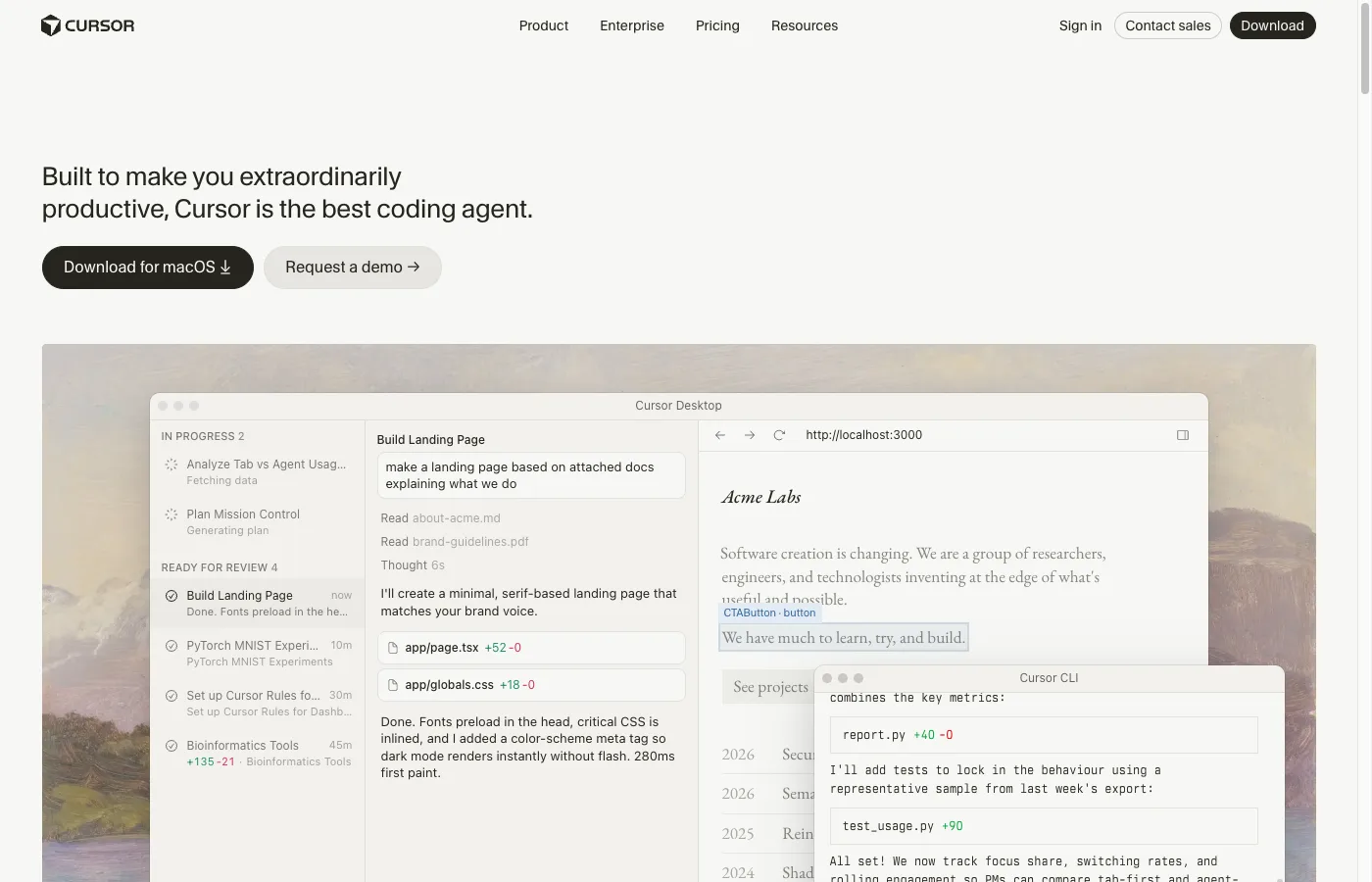Open the Bioinformatics Tools task
The image size is (1372, 882).
[x=257, y=754]
